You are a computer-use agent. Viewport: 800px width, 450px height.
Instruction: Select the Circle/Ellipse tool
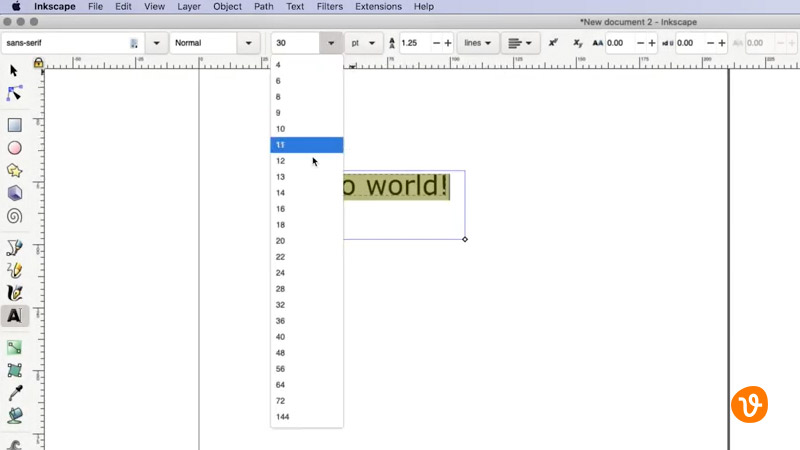click(x=14, y=148)
